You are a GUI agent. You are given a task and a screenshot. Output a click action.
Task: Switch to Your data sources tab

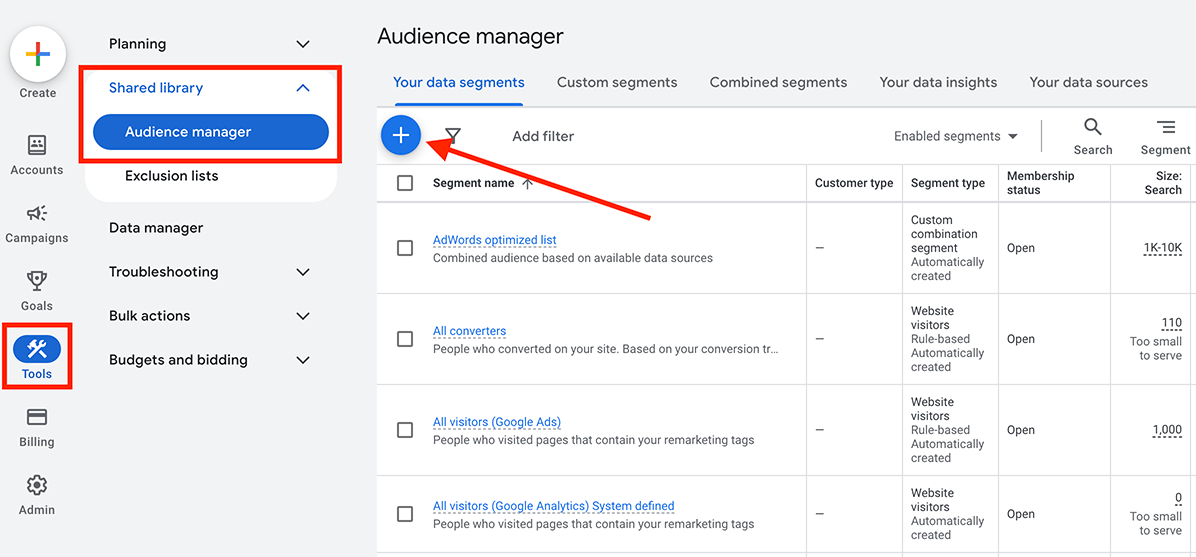pyautogui.click(x=1088, y=82)
